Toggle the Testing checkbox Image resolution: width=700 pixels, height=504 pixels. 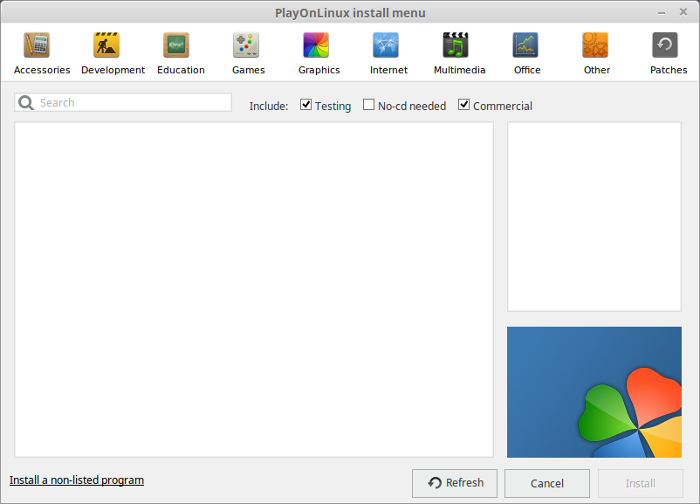tap(306, 105)
